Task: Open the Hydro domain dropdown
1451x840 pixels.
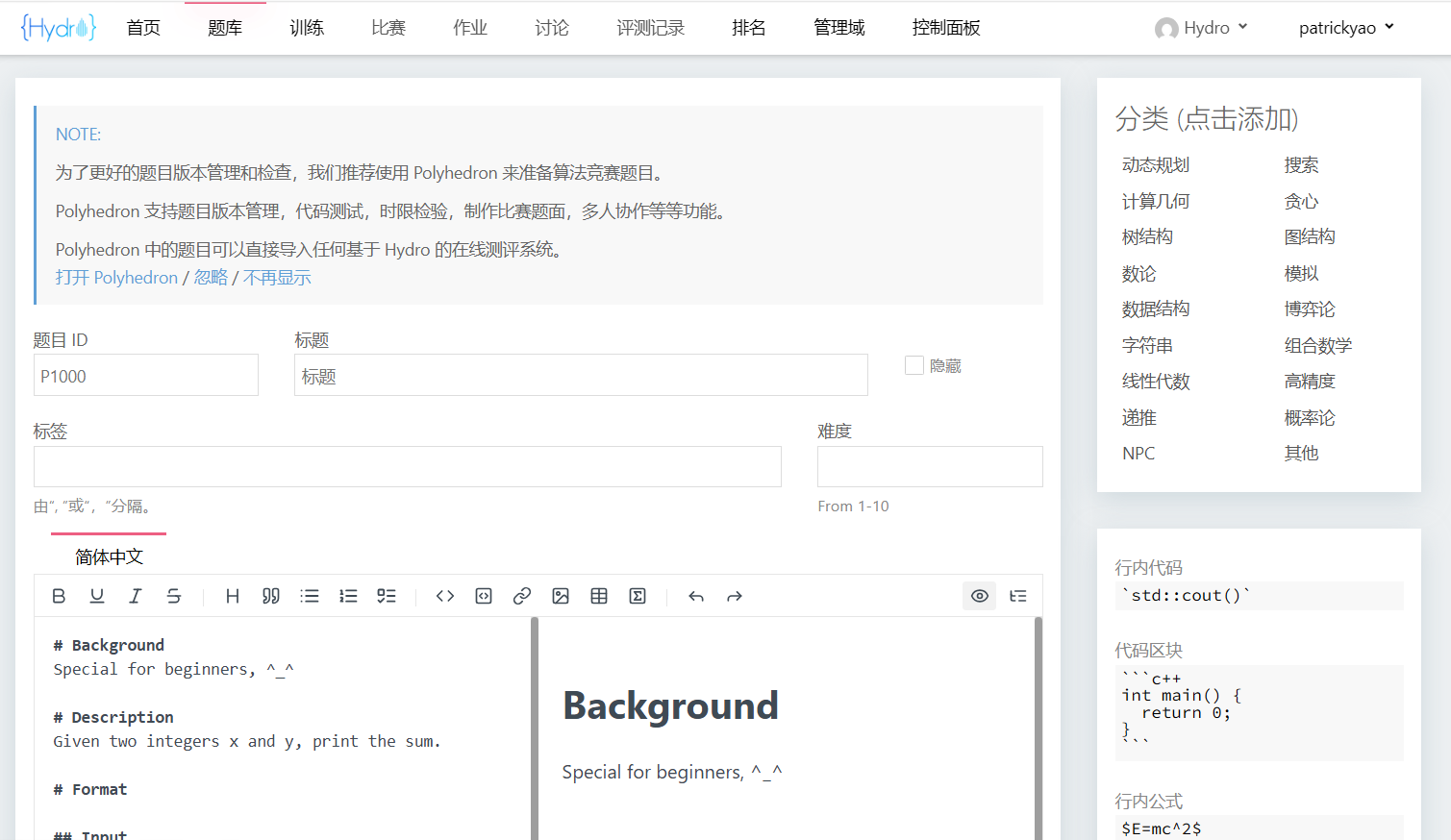Action: 1201,28
